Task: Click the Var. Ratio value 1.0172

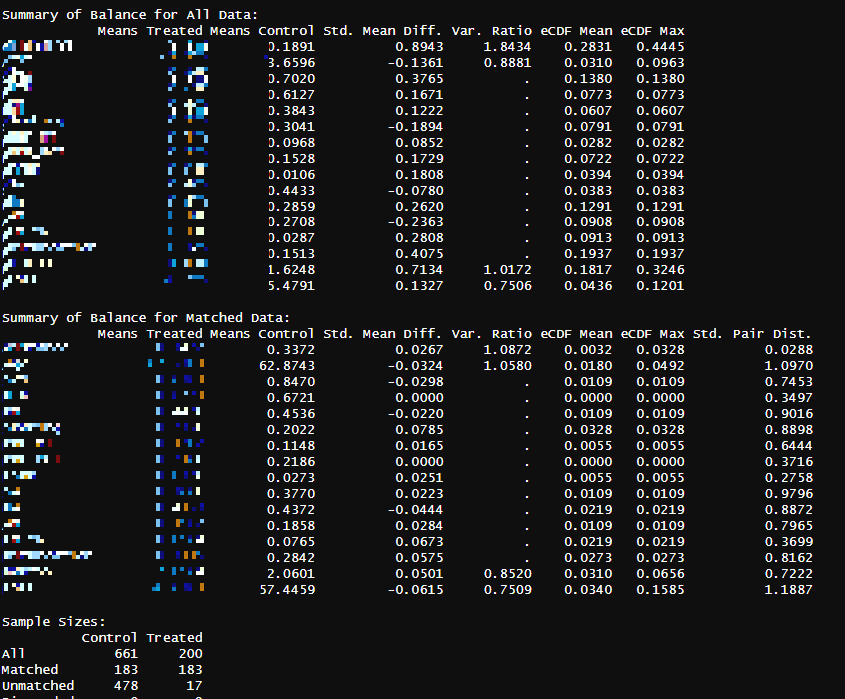Action: click(507, 269)
